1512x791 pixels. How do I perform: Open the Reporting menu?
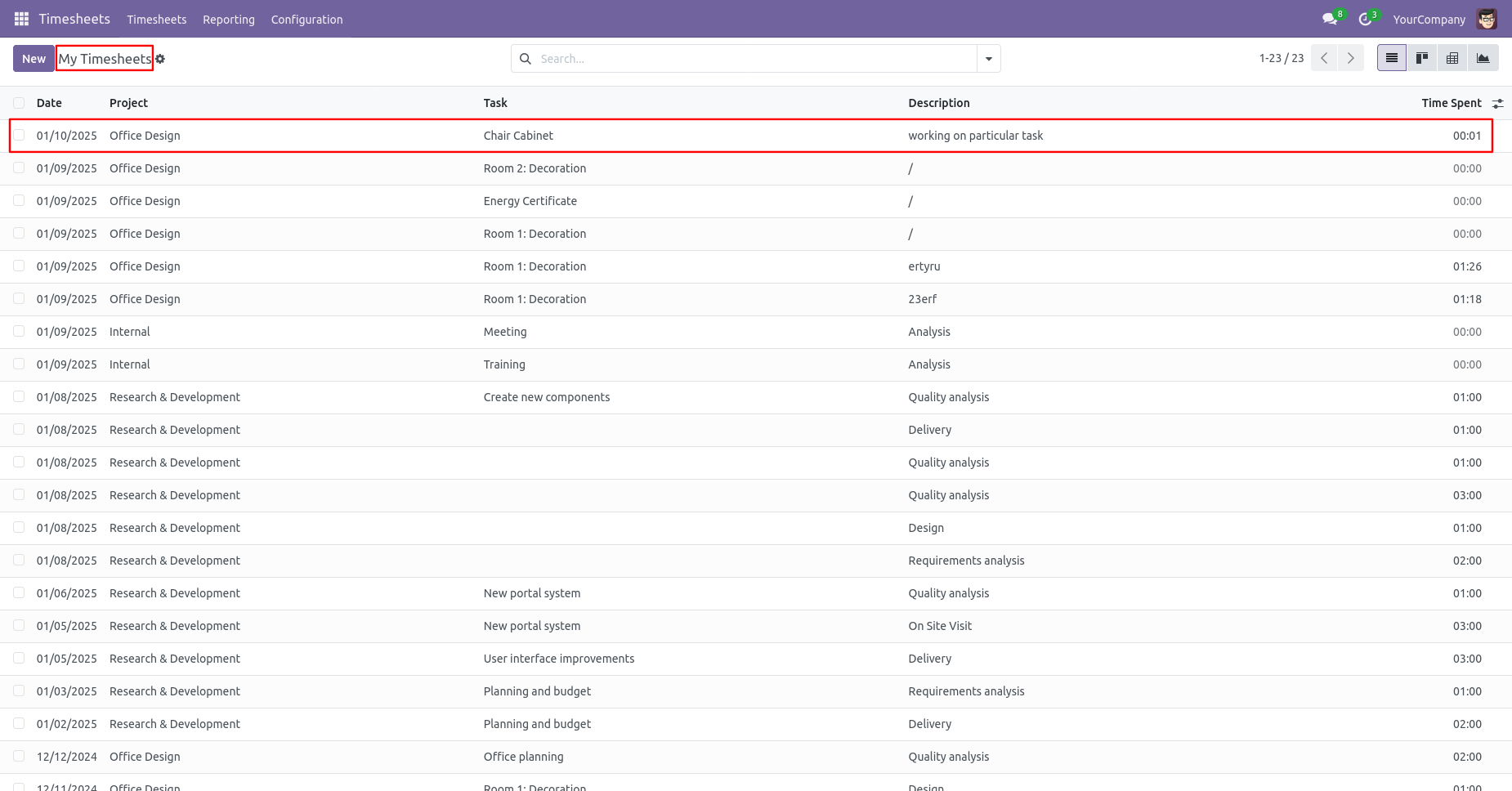click(229, 20)
